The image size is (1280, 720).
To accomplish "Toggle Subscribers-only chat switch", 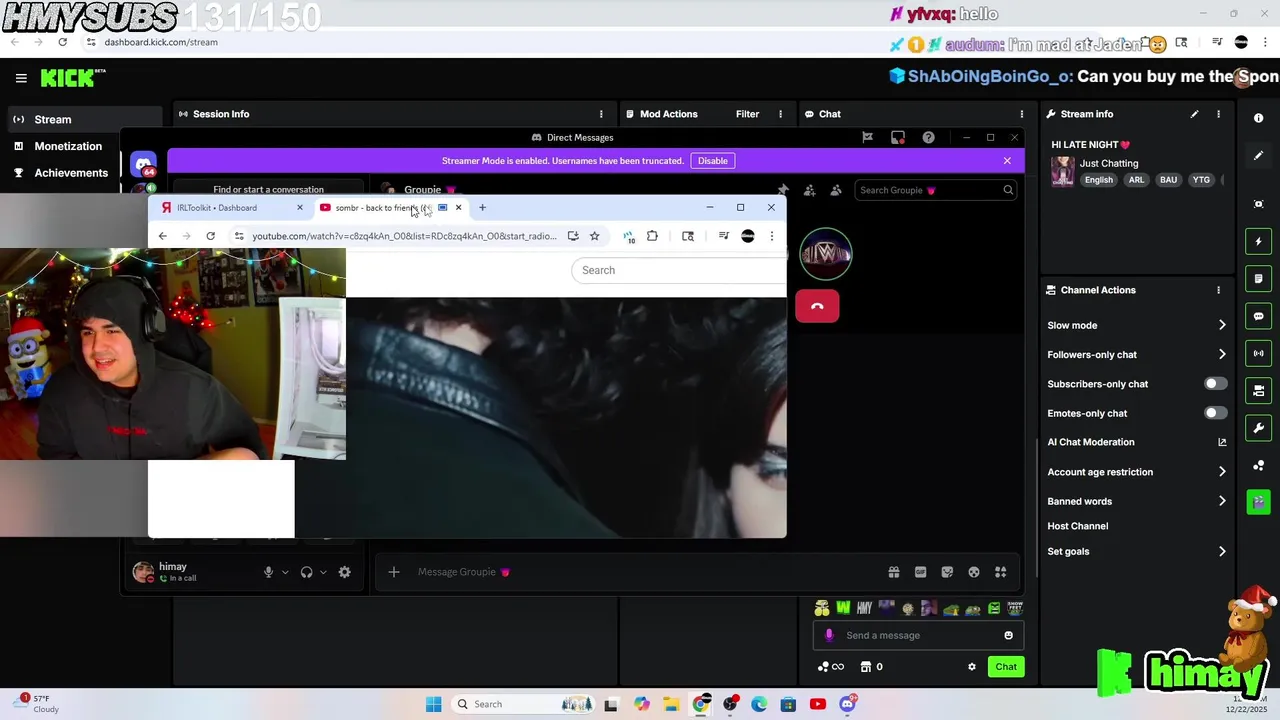I will [x=1215, y=384].
